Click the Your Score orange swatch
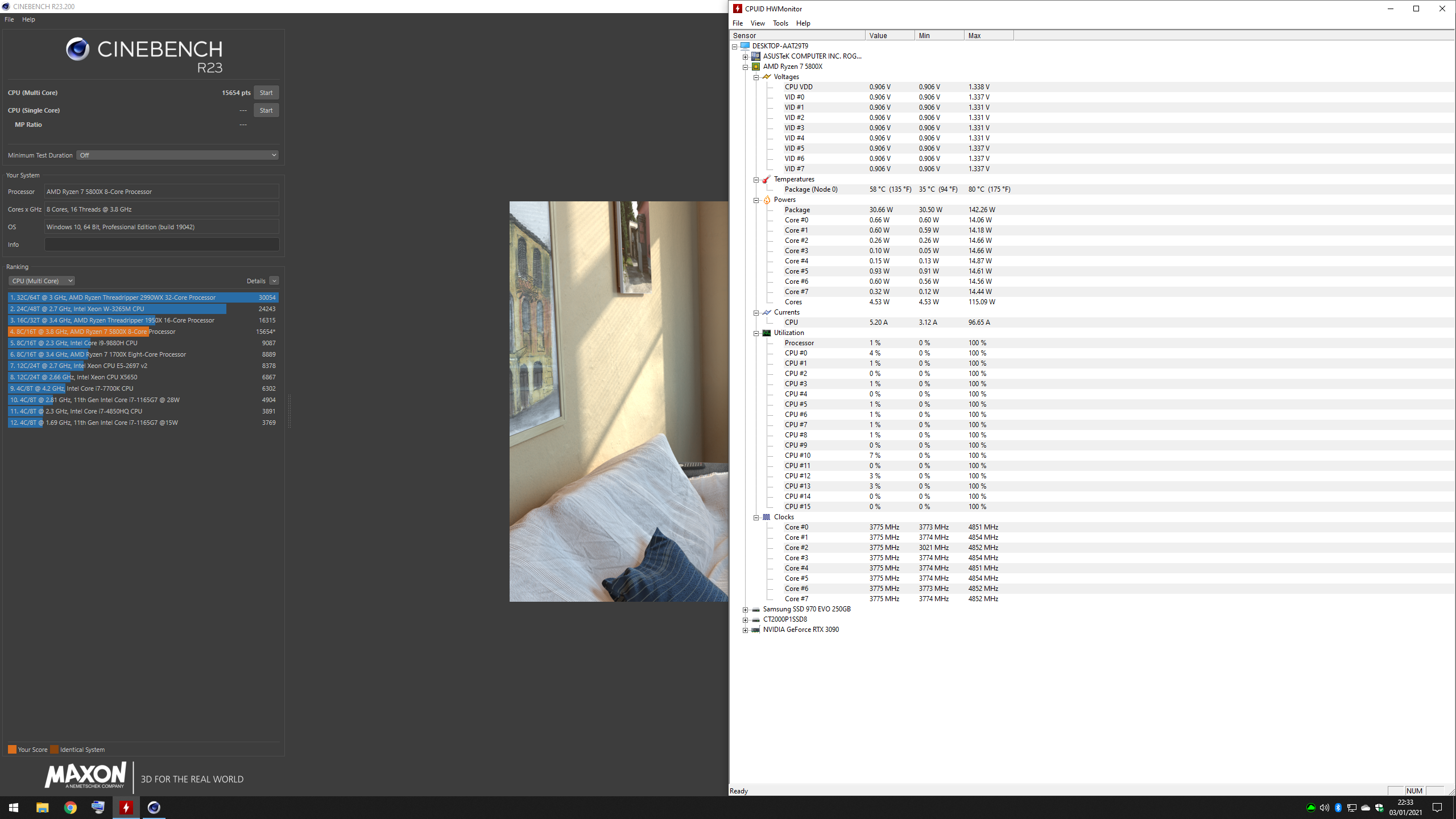Viewport: 1456px width, 819px height. (12, 750)
